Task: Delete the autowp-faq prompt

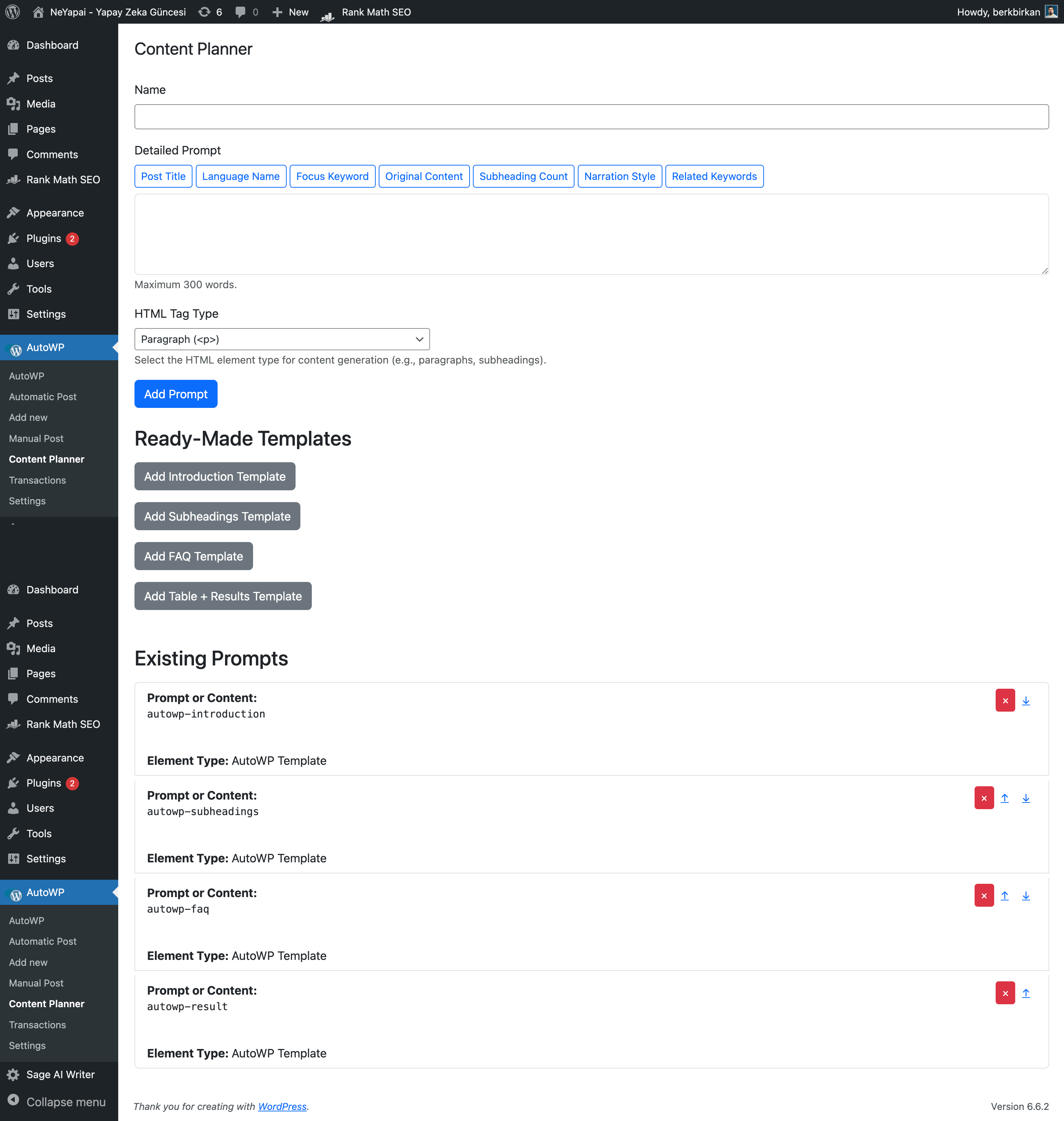Action: (x=983, y=895)
